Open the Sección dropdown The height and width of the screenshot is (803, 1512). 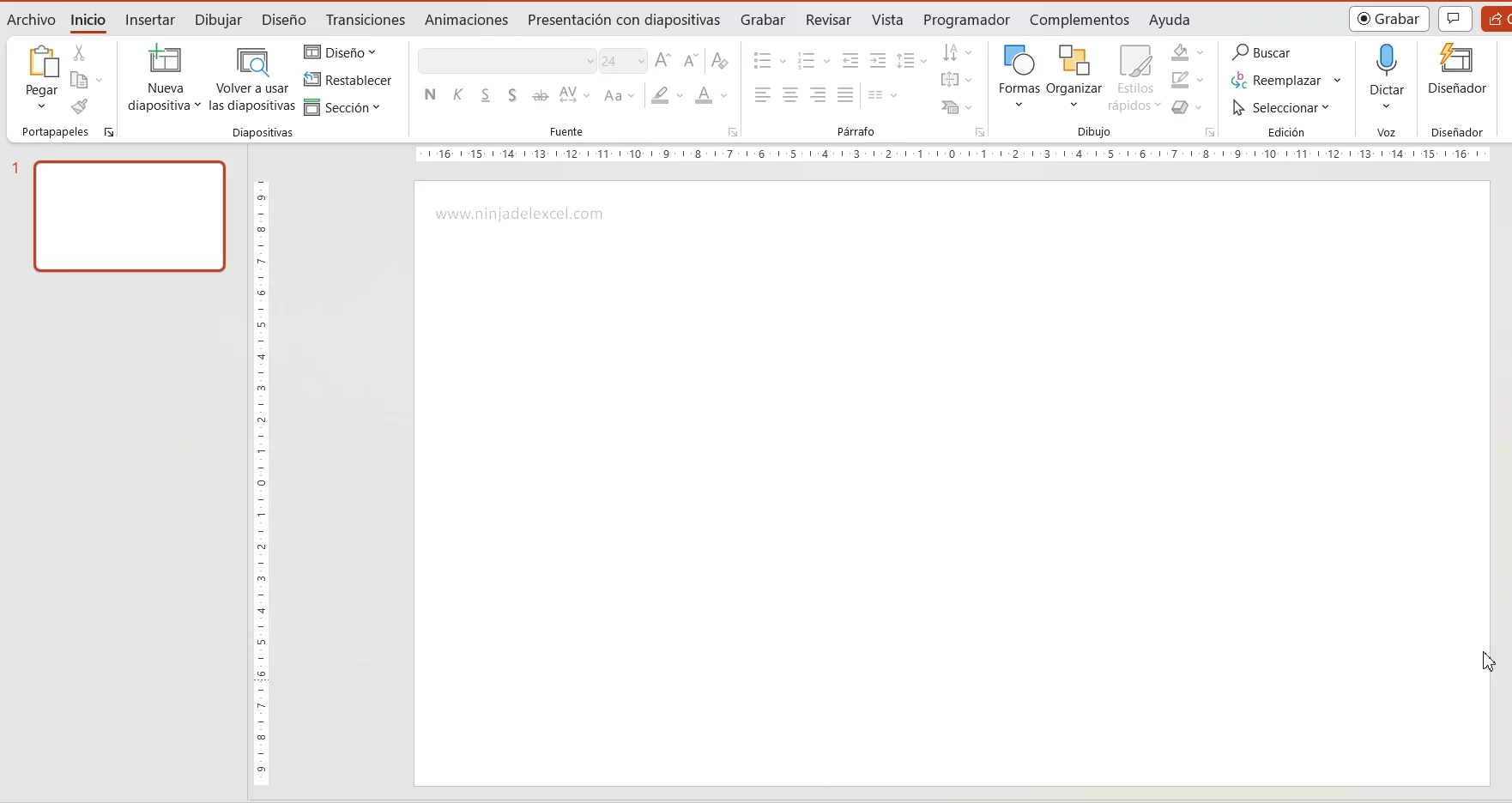click(346, 106)
